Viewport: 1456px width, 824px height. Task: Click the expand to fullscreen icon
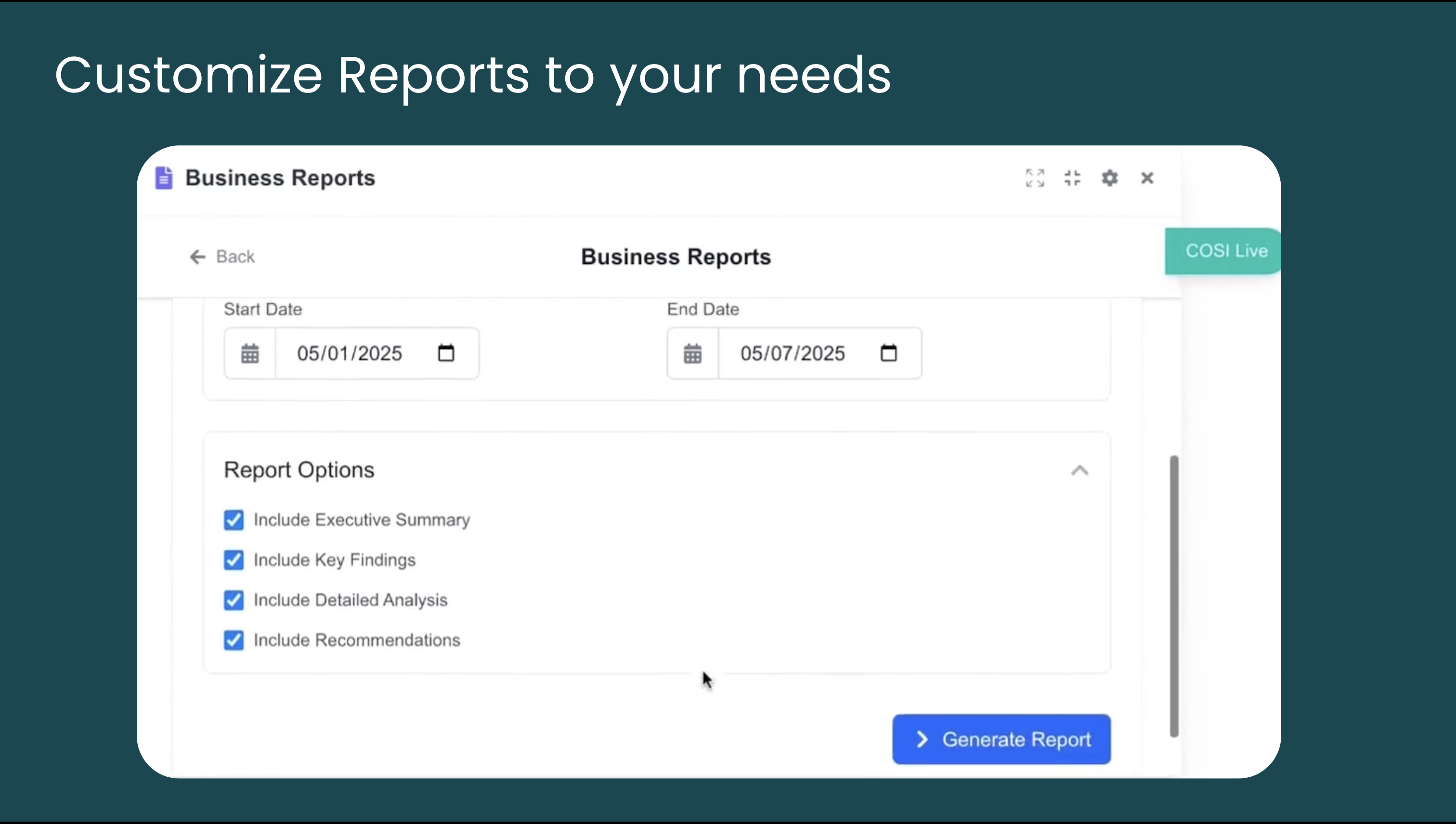point(1035,178)
